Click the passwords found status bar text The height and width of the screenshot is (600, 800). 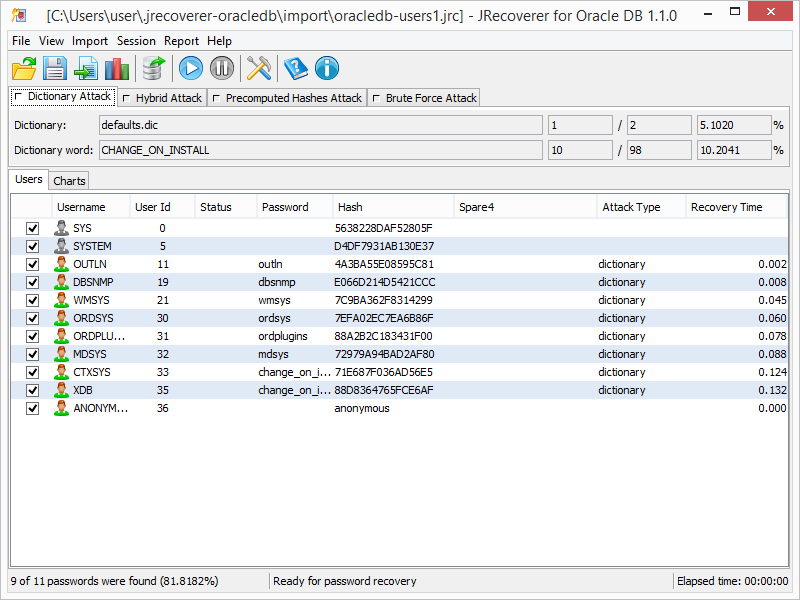pos(114,581)
